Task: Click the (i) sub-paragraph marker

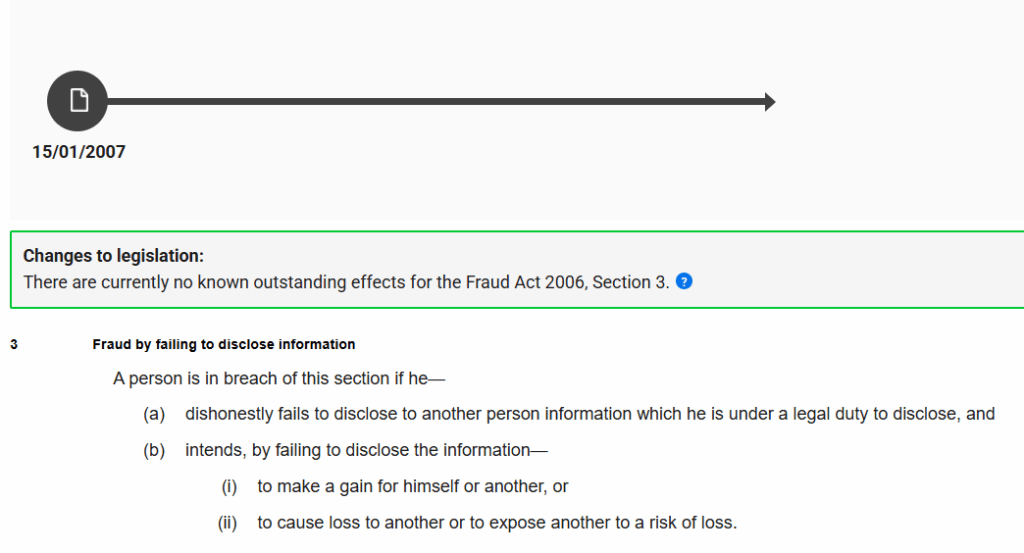Action: (x=229, y=486)
